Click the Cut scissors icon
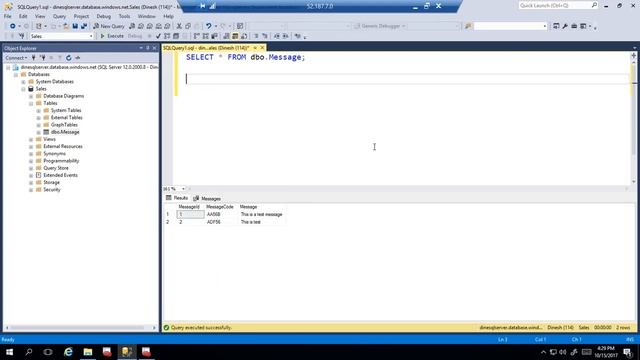This screenshot has width=640, height=360. point(179,26)
